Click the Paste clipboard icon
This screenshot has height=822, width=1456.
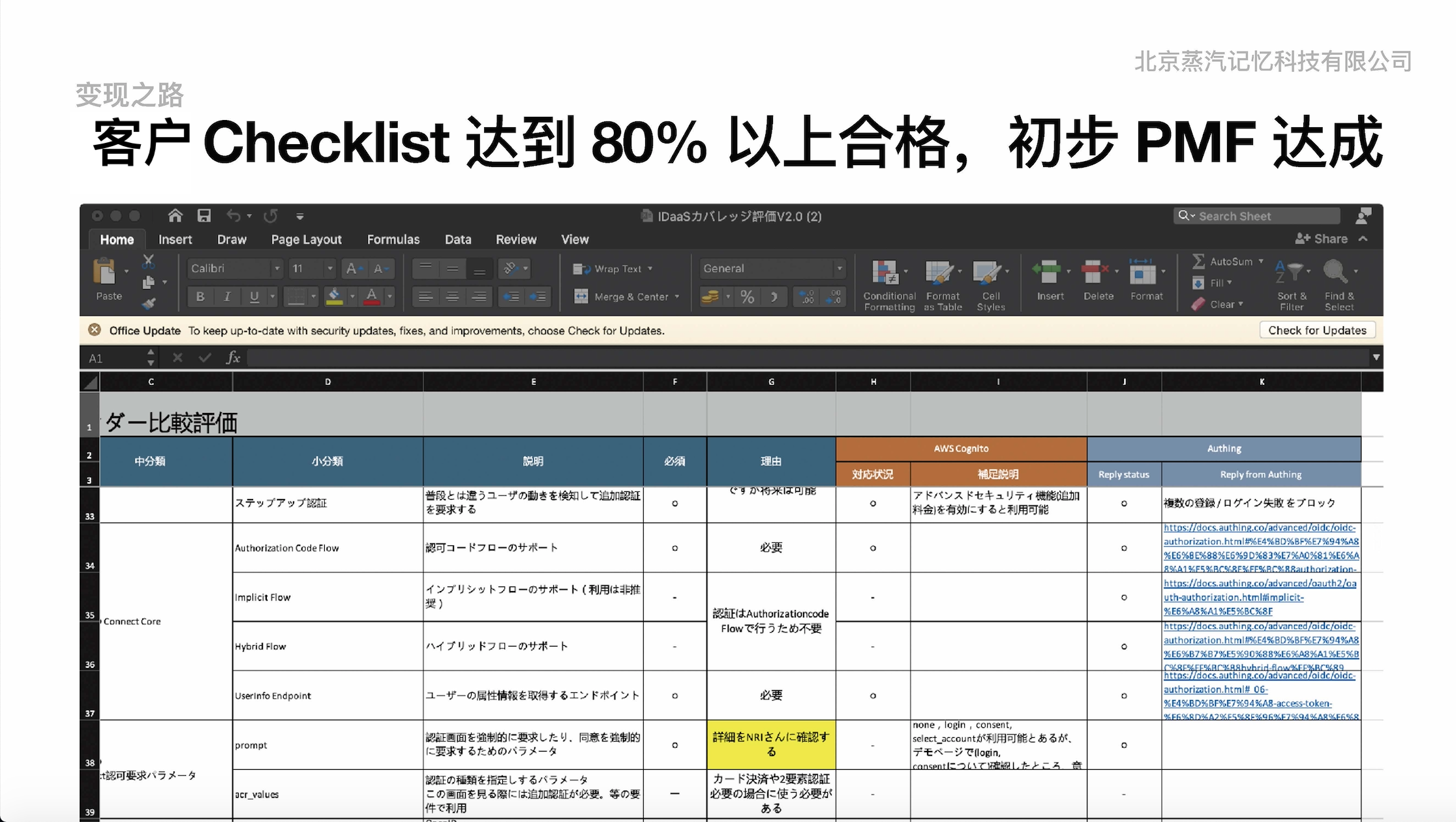[104, 271]
